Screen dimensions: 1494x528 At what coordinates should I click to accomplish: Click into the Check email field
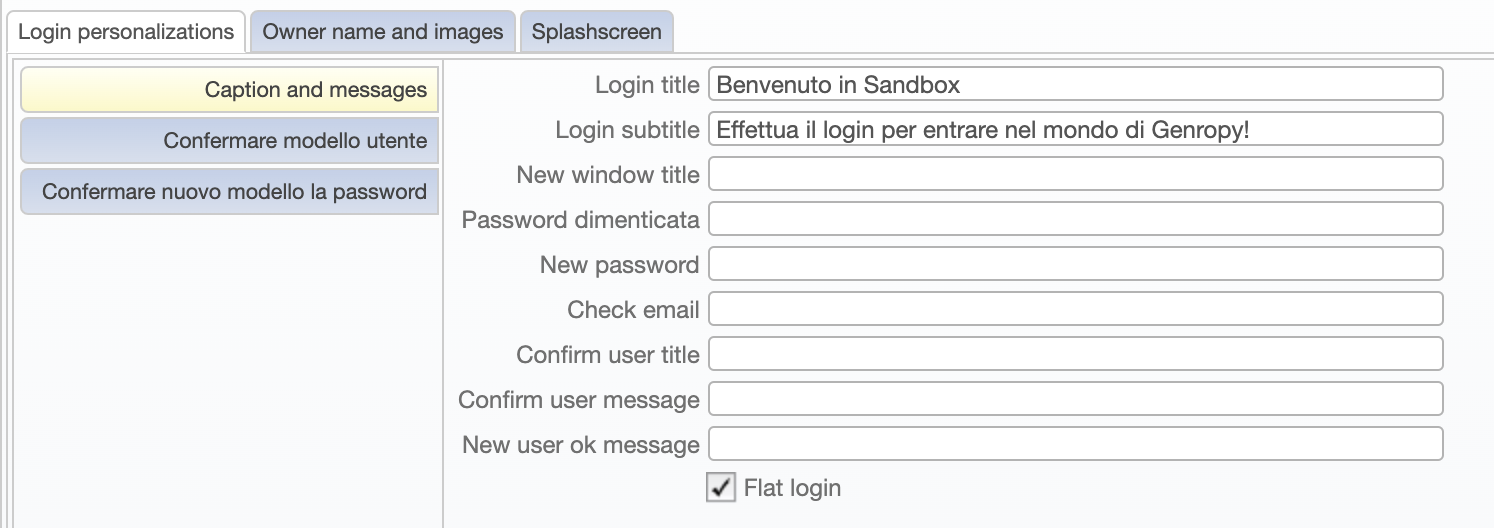click(x=1076, y=309)
